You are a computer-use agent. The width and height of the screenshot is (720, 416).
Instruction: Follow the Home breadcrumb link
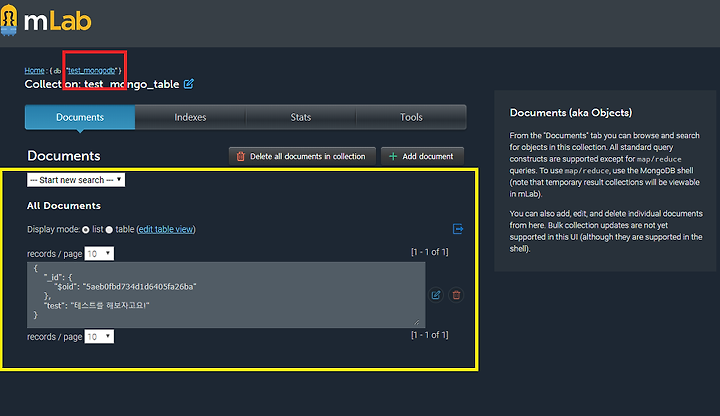(34, 70)
